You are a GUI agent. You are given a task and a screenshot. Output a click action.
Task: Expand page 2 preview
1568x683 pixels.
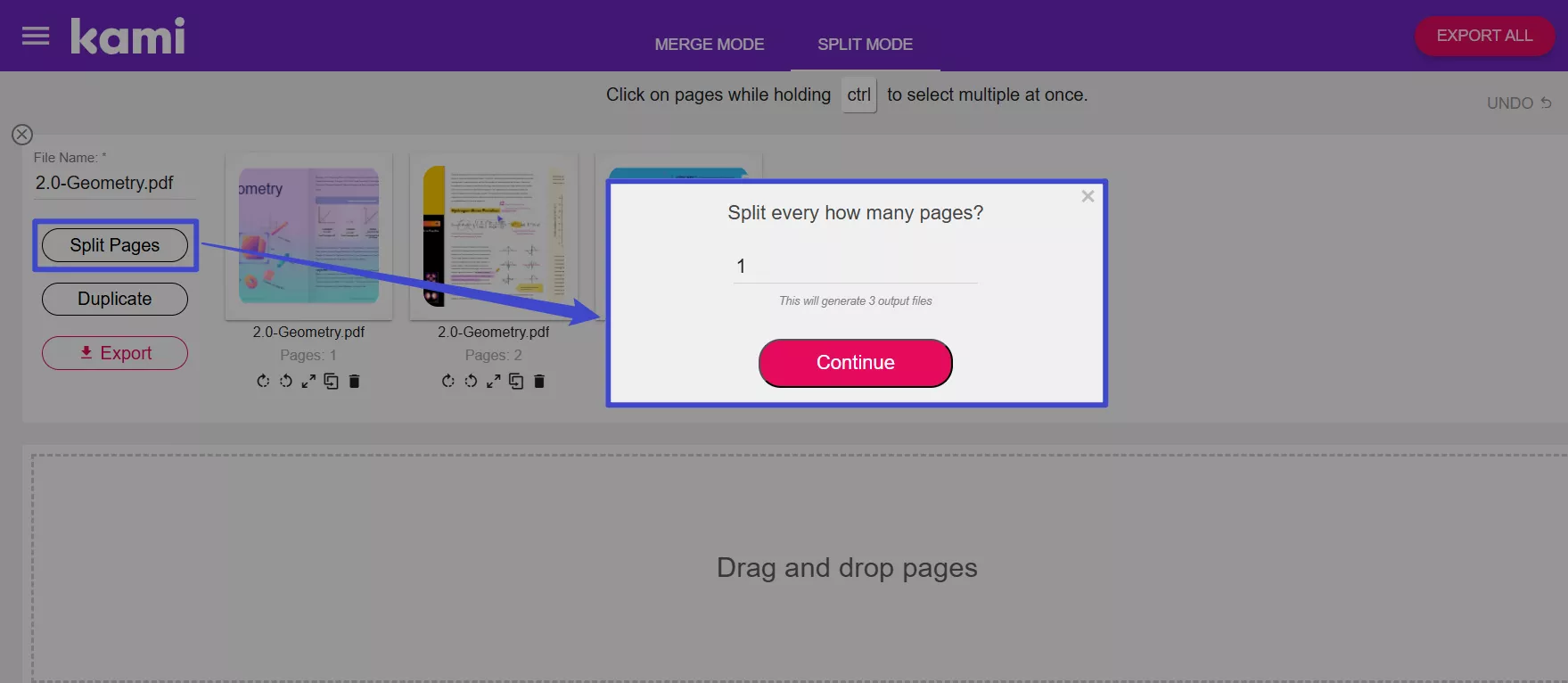click(x=494, y=381)
